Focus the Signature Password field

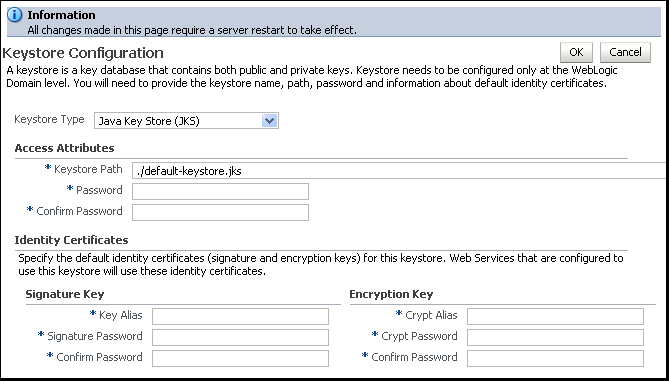240,337
